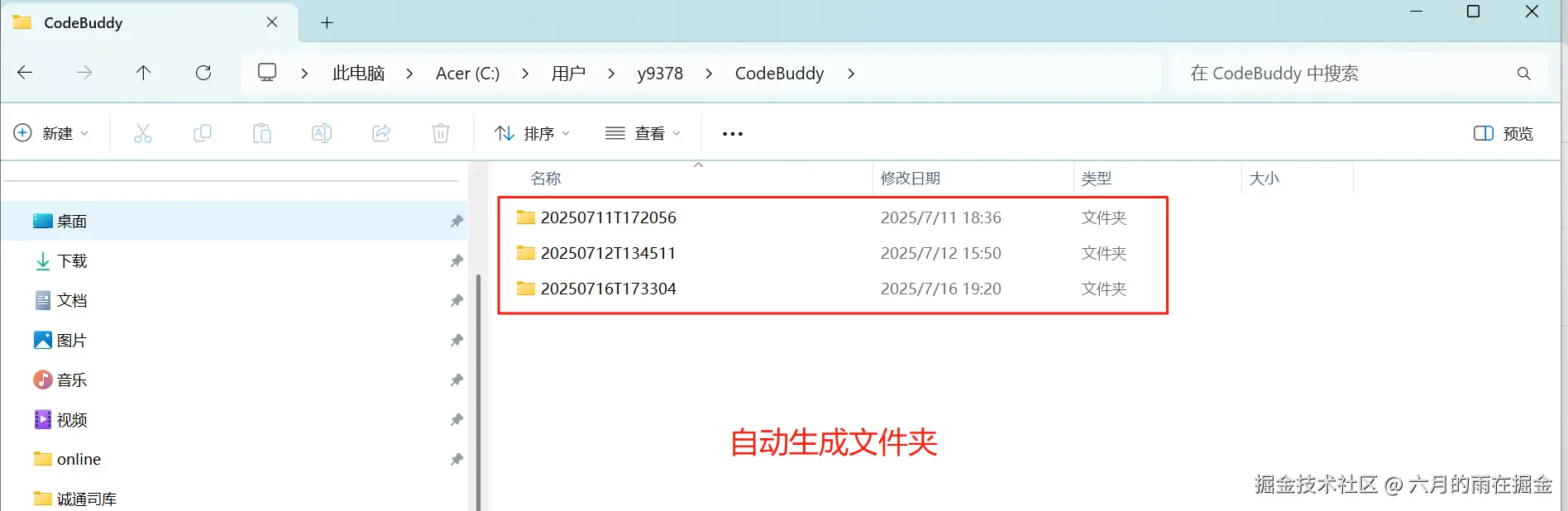Click the Rename icon in toolbar

(322, 133)
